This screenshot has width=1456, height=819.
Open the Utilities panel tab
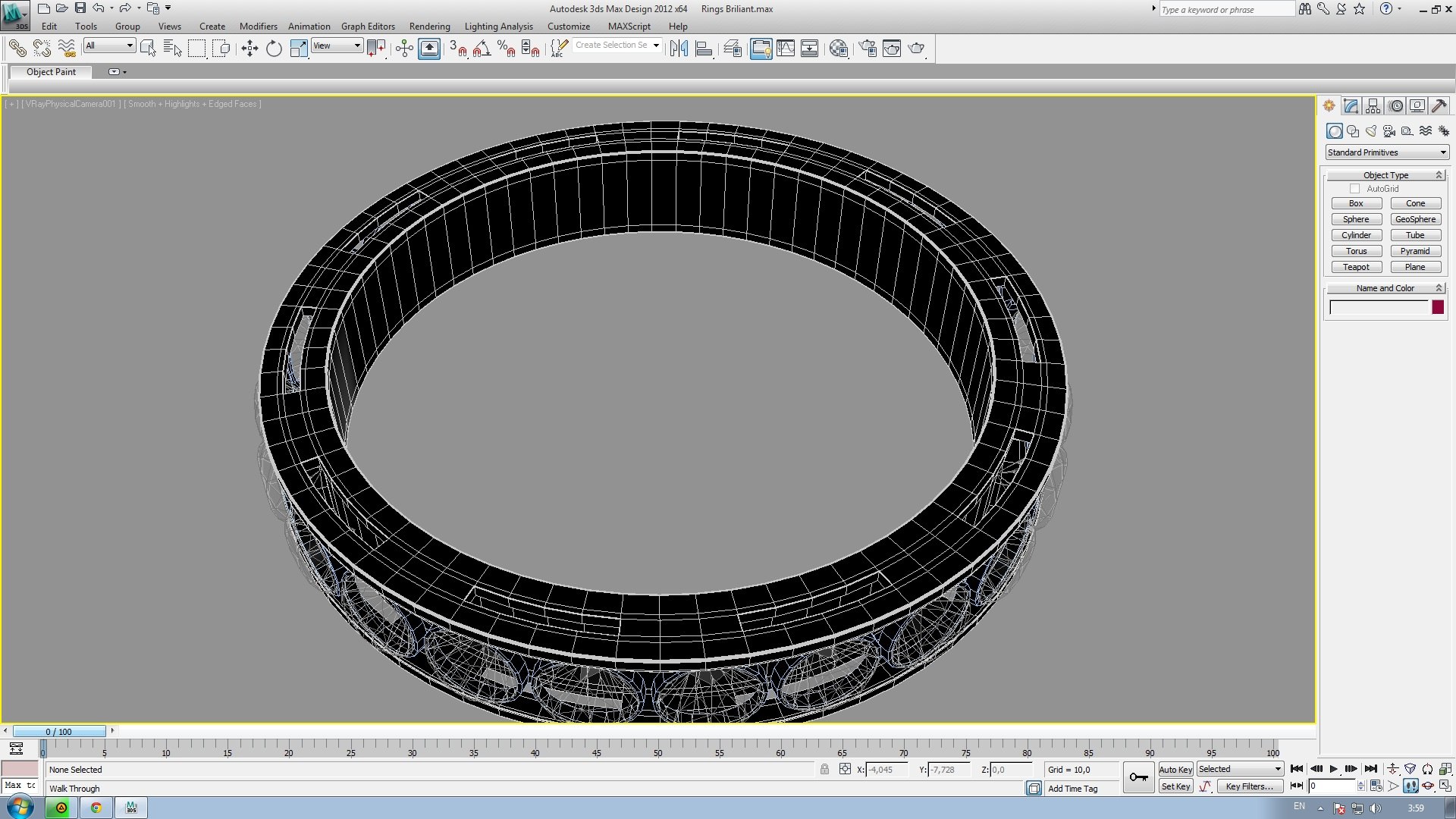coord(1439,106)
